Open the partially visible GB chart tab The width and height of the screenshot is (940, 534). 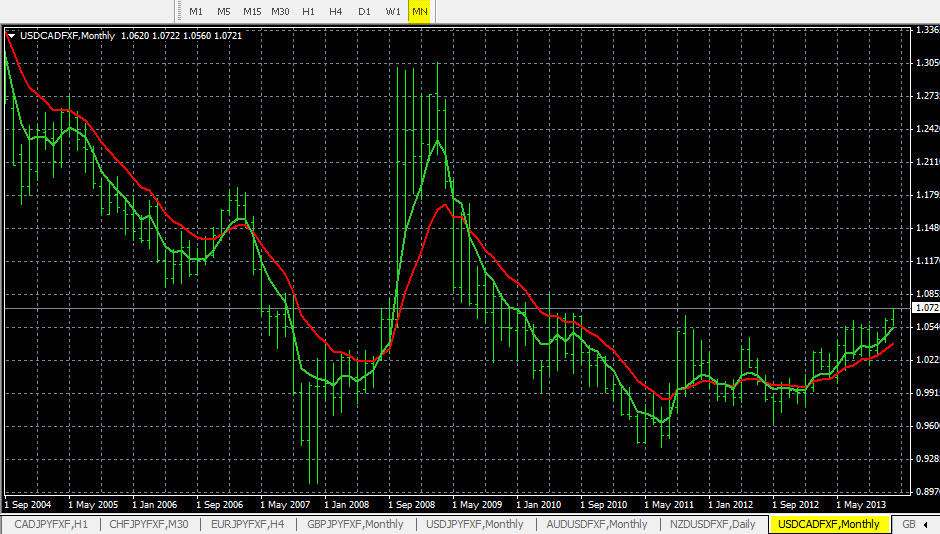click(908, 524)
